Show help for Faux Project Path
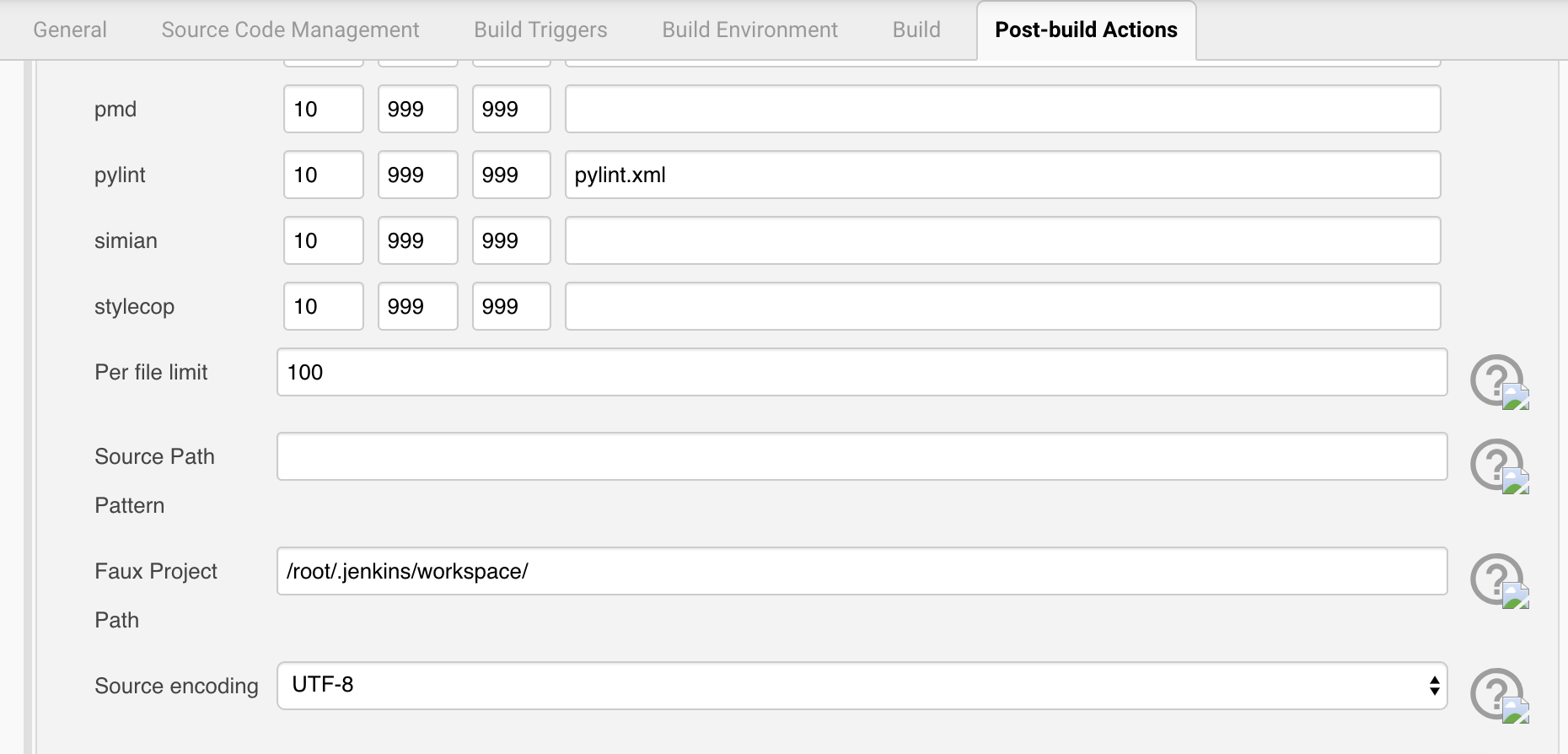This screenshot has width=1568, height=754. click(x=1497, y=579)
